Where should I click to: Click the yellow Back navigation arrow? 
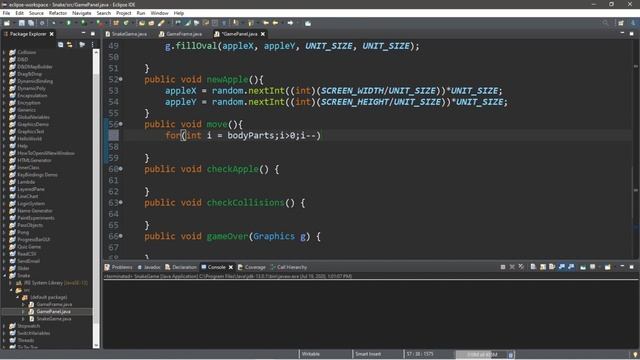click(276, 23)
